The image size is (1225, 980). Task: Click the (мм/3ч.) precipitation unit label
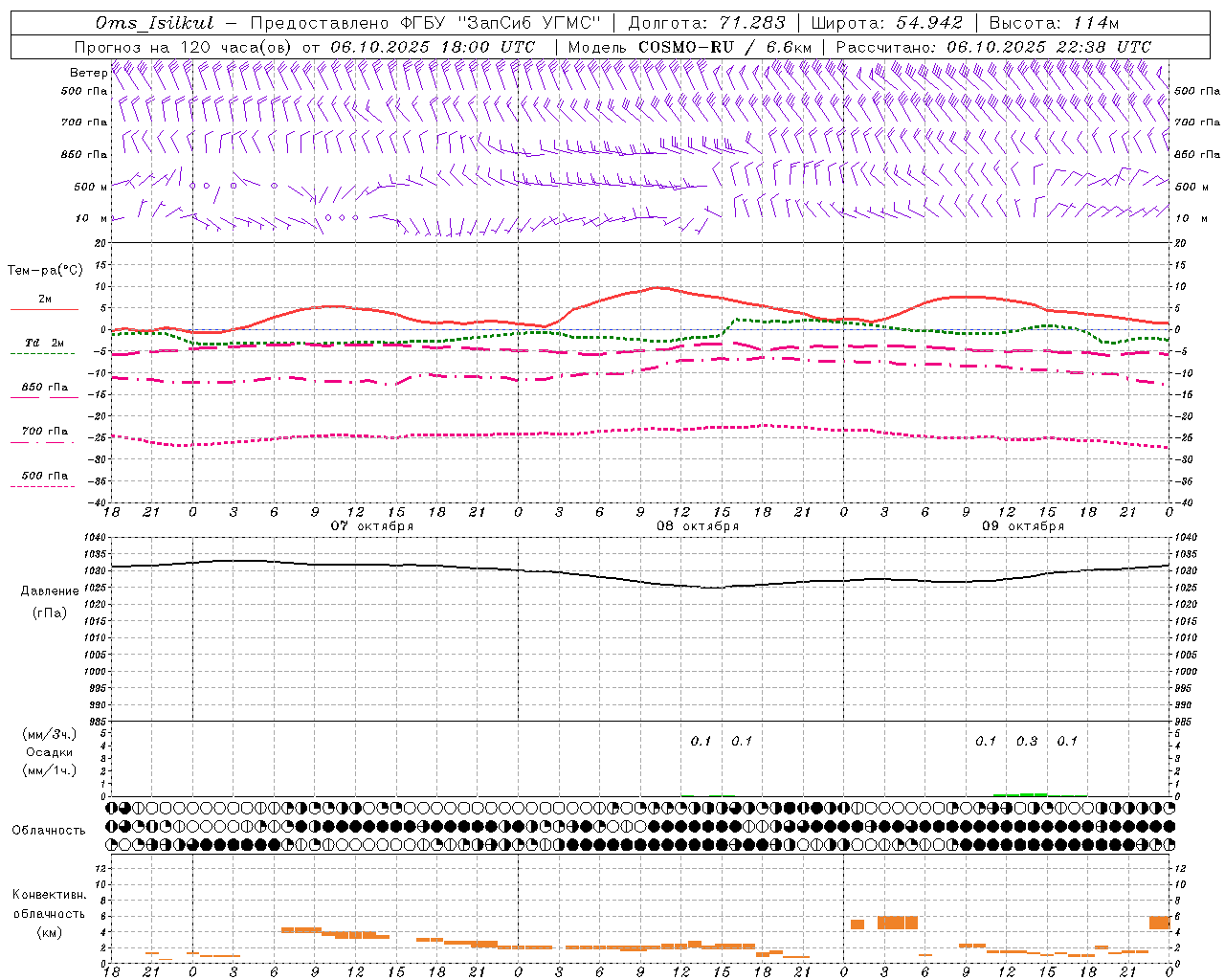pos(50,735)
